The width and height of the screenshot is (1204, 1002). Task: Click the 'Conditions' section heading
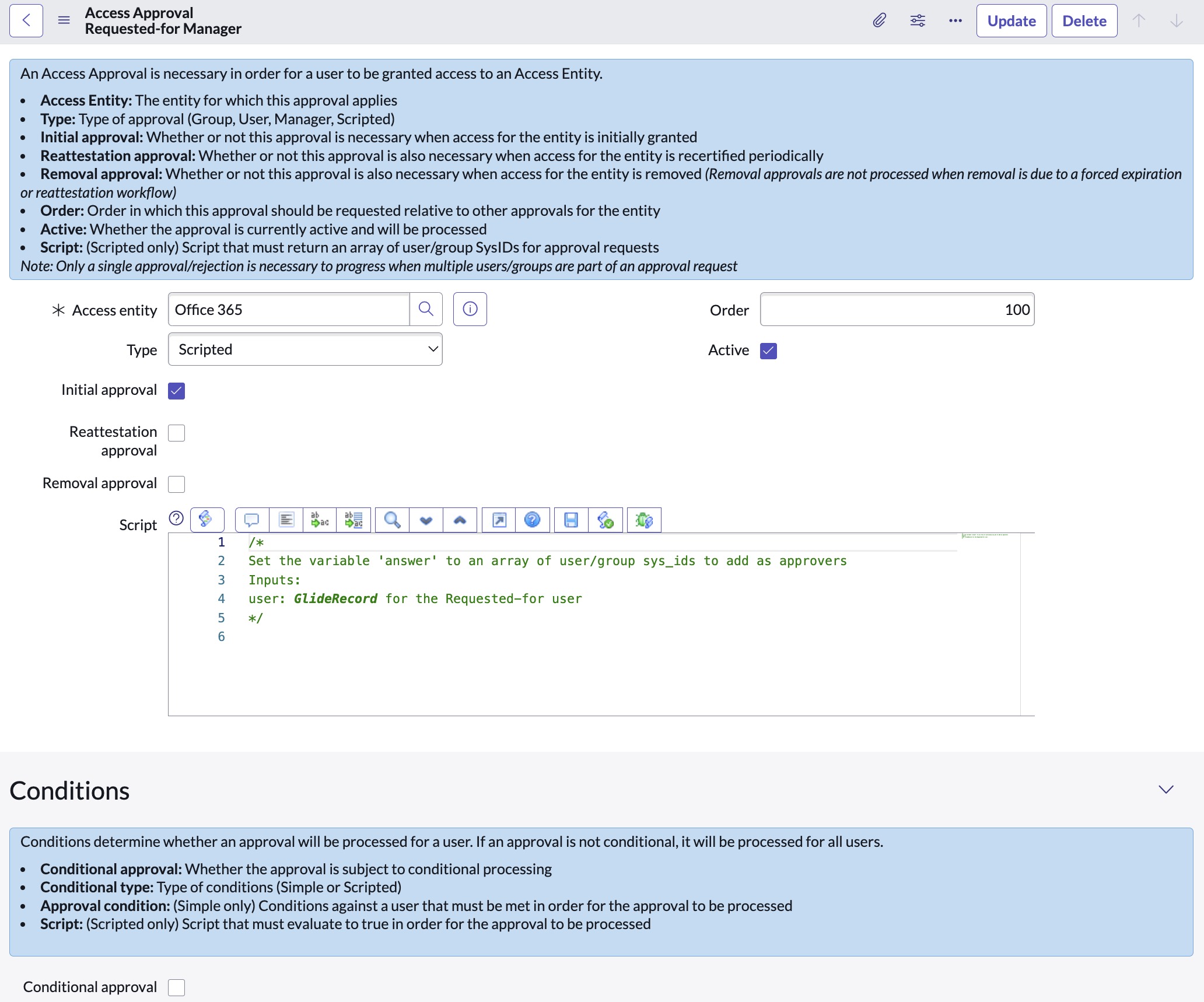click(69, 790)
